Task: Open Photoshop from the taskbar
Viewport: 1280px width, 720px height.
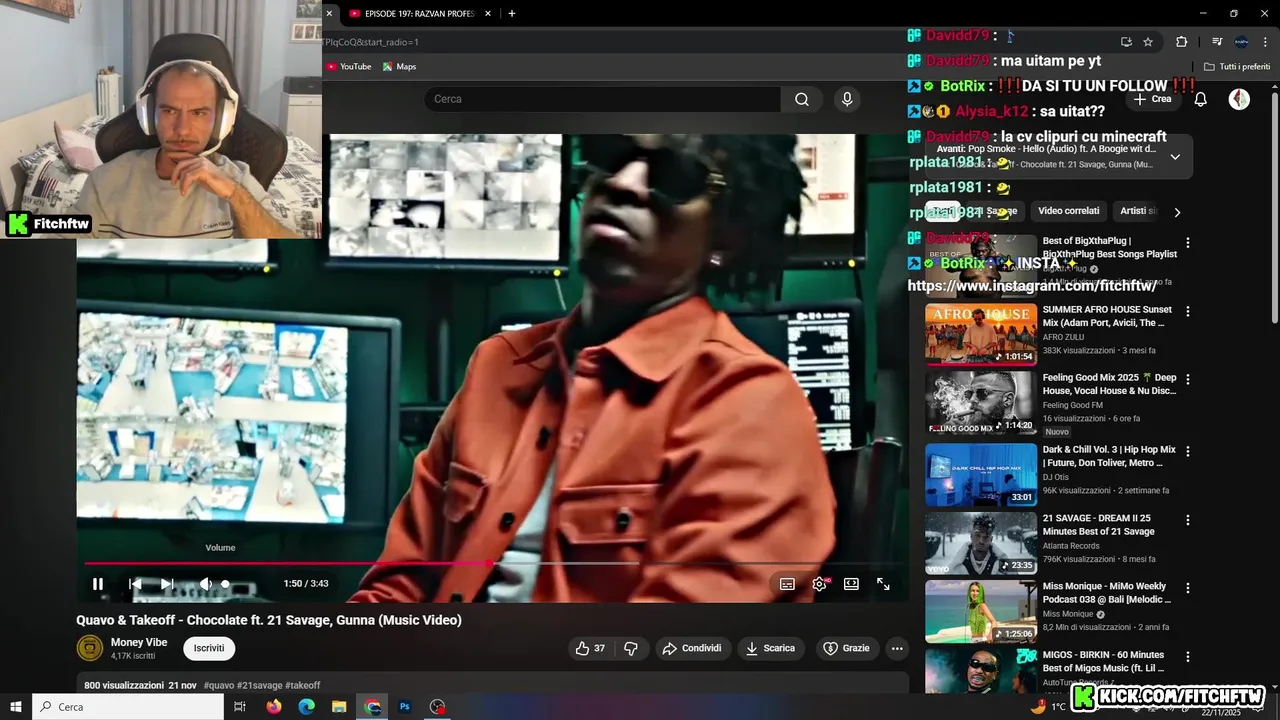Action: click(405, 707)
